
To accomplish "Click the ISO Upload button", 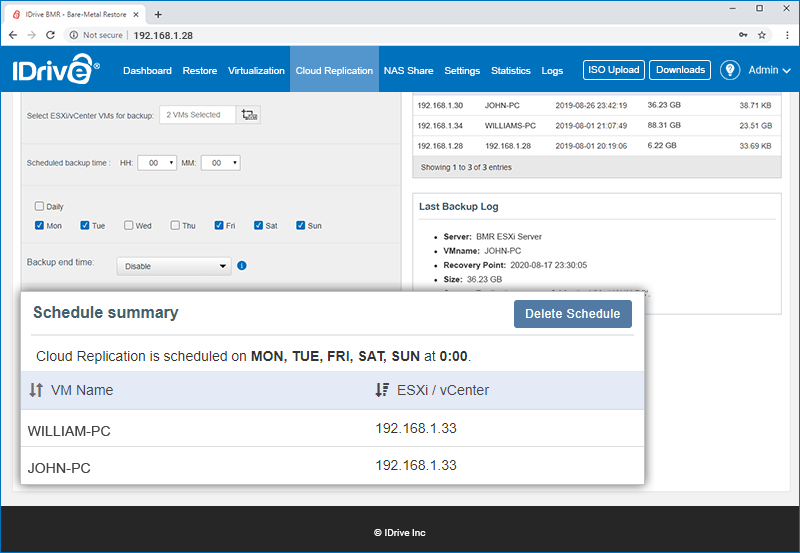I will tap(614, 70).
